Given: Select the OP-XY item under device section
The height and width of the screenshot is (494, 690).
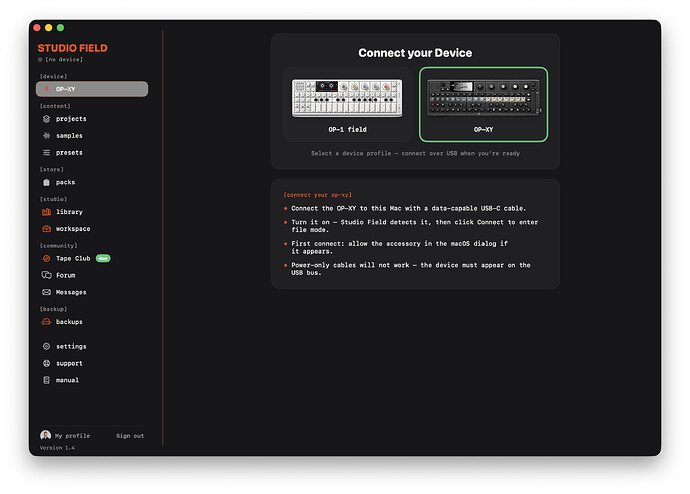Looking at the screenshot, I should [92, 89].
